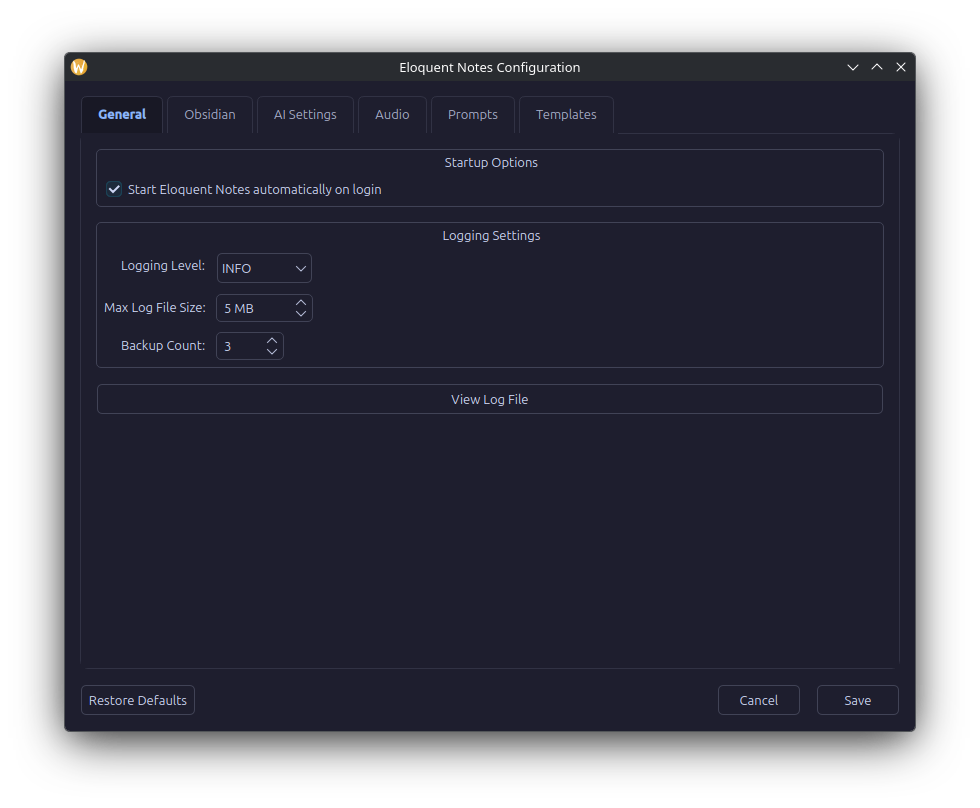Cancel the configuration dialog
Viewport: 980px width, 808px height.
(758, 701)
